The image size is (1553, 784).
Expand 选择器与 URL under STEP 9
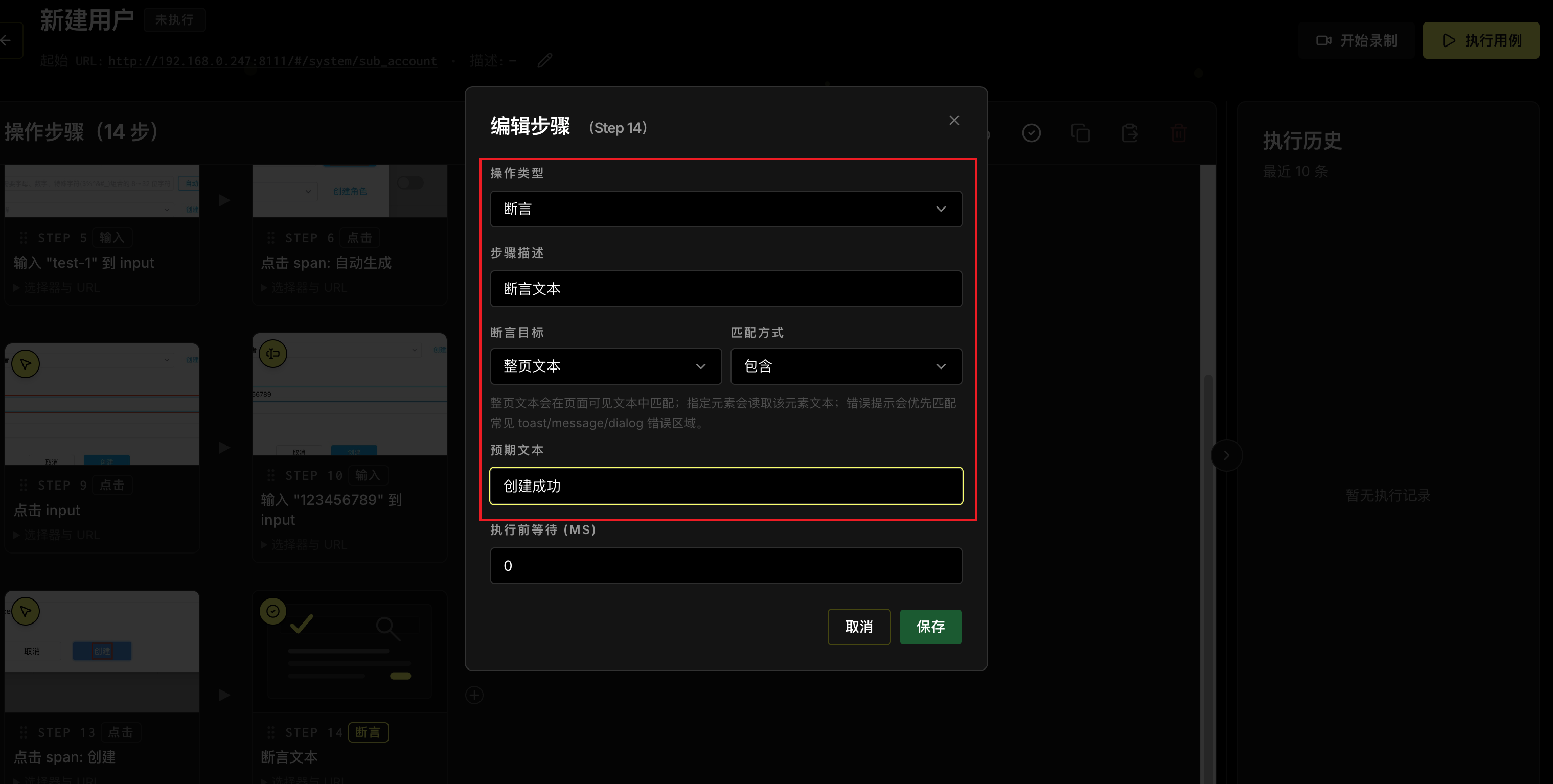point(57,535)
